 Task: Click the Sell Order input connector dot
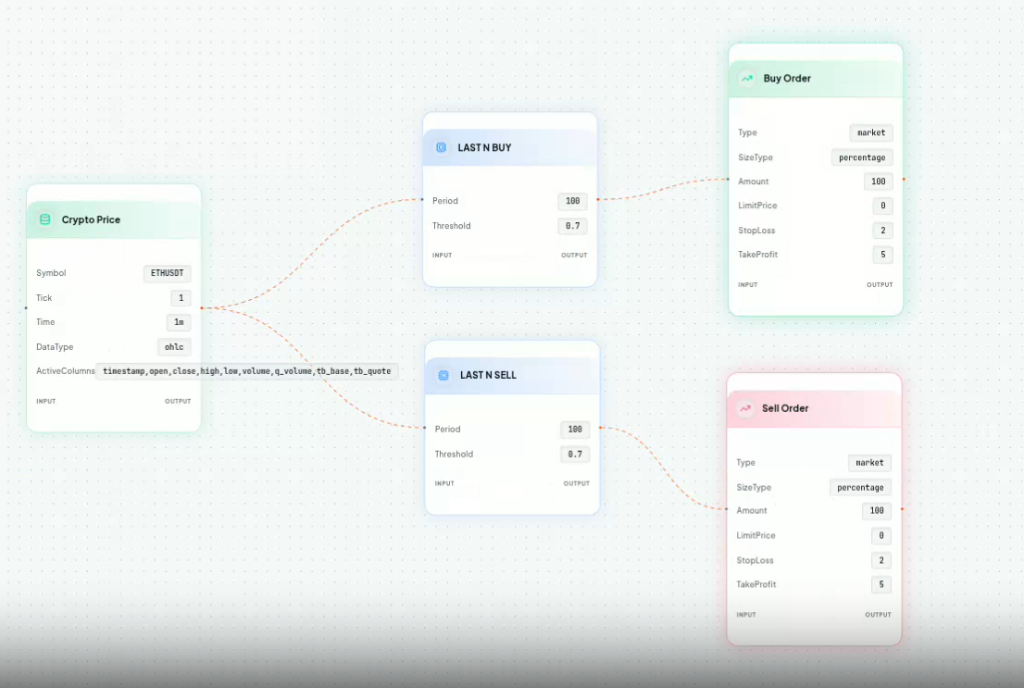727,509
